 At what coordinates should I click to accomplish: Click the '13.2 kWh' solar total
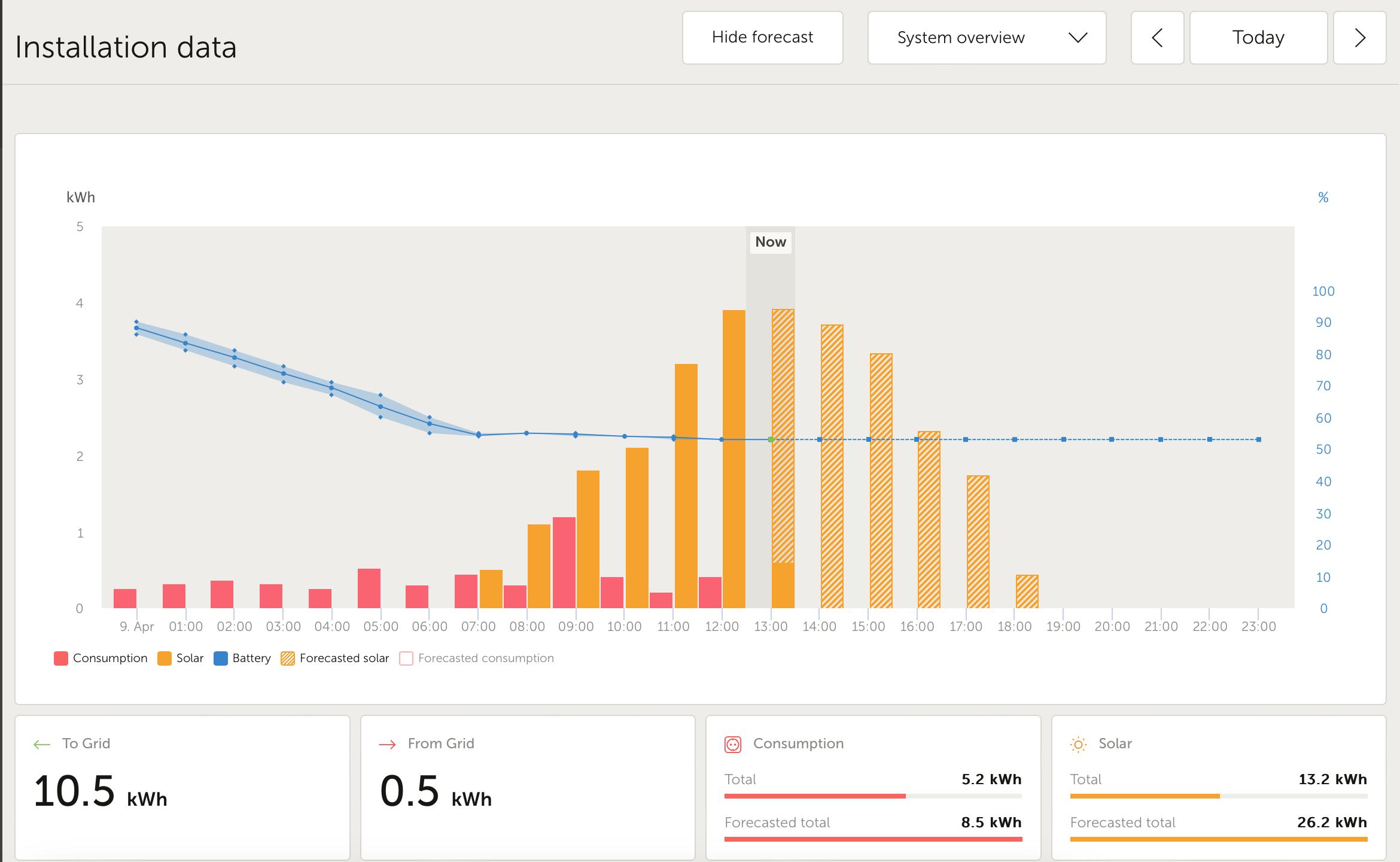(1333, 779)
